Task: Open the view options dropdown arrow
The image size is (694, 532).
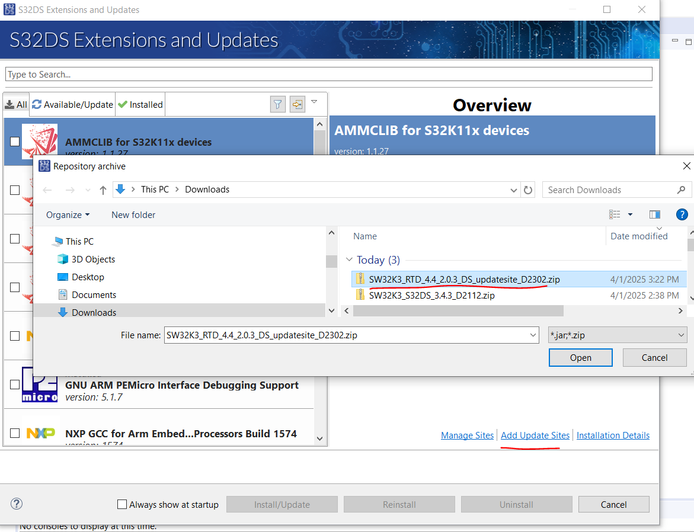Action: [630, 215]
